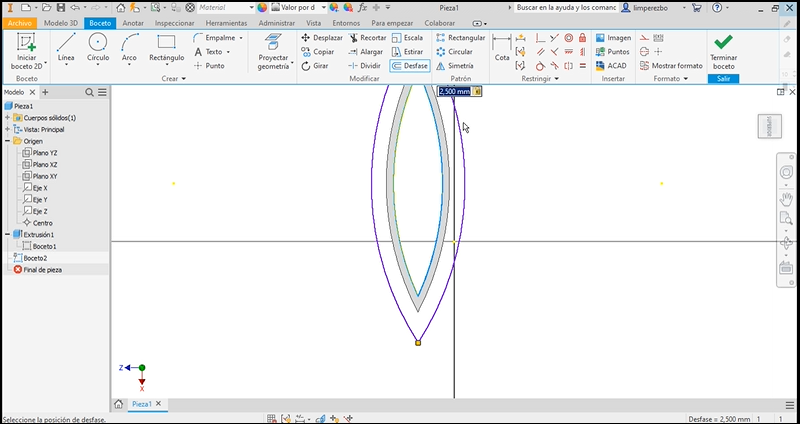Activate the Dividir split tool
Screen dimensions: 800x424
(364, 66)
